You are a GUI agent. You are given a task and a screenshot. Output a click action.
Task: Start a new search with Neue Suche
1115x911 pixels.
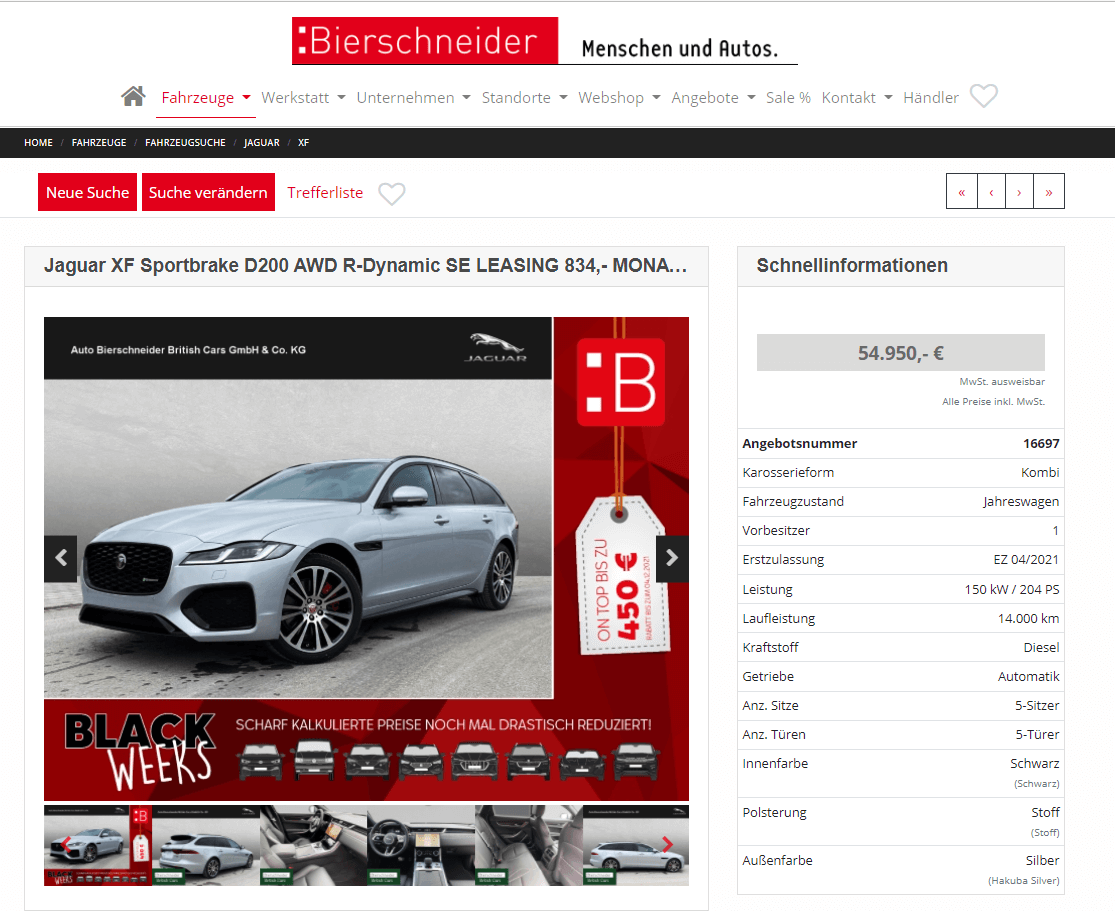coord(87,192)
